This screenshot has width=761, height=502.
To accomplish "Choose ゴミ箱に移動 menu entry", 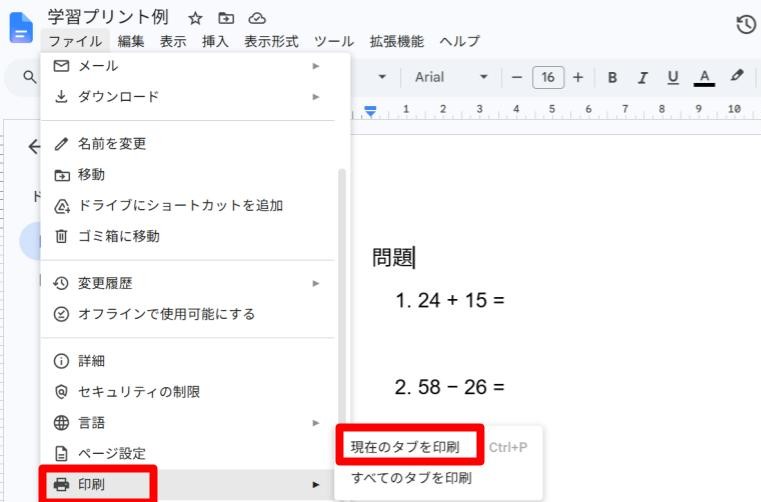I will tap(189, 236).
